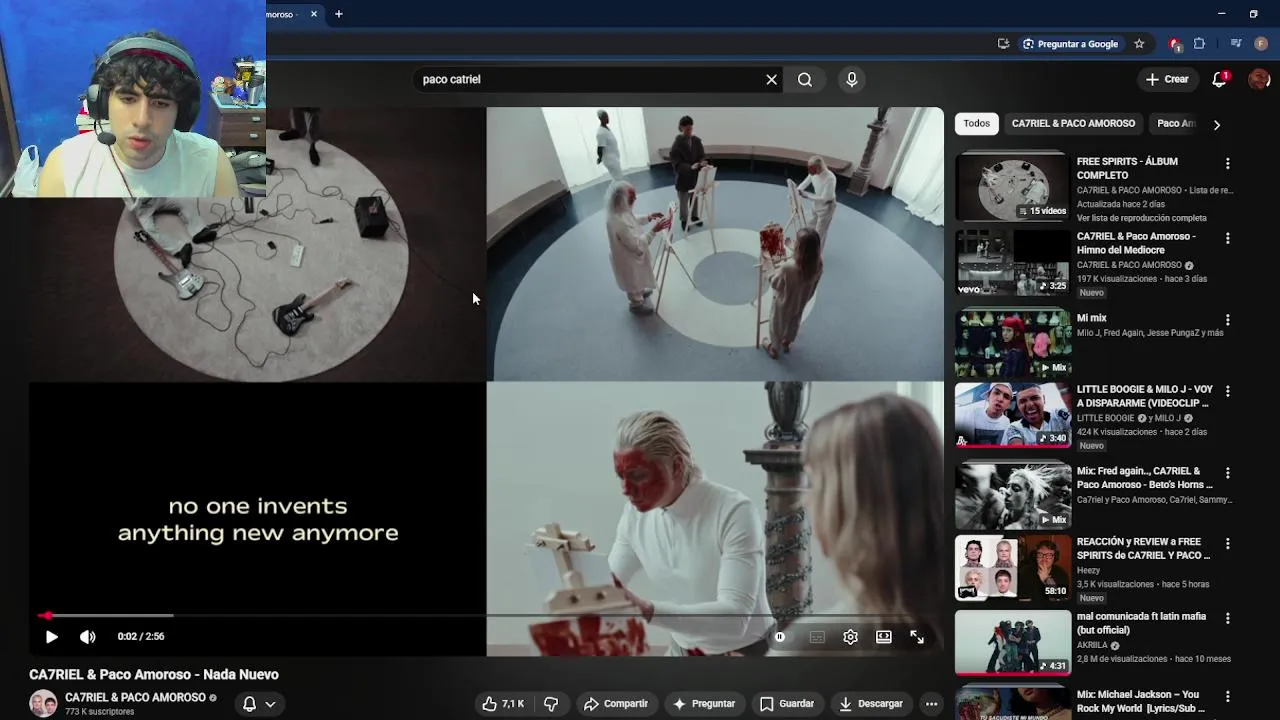Click video title 'CA7RIEL & Paco Amoroso - Nada Nuevo'
1280x720 pixels.
point(154,675)
